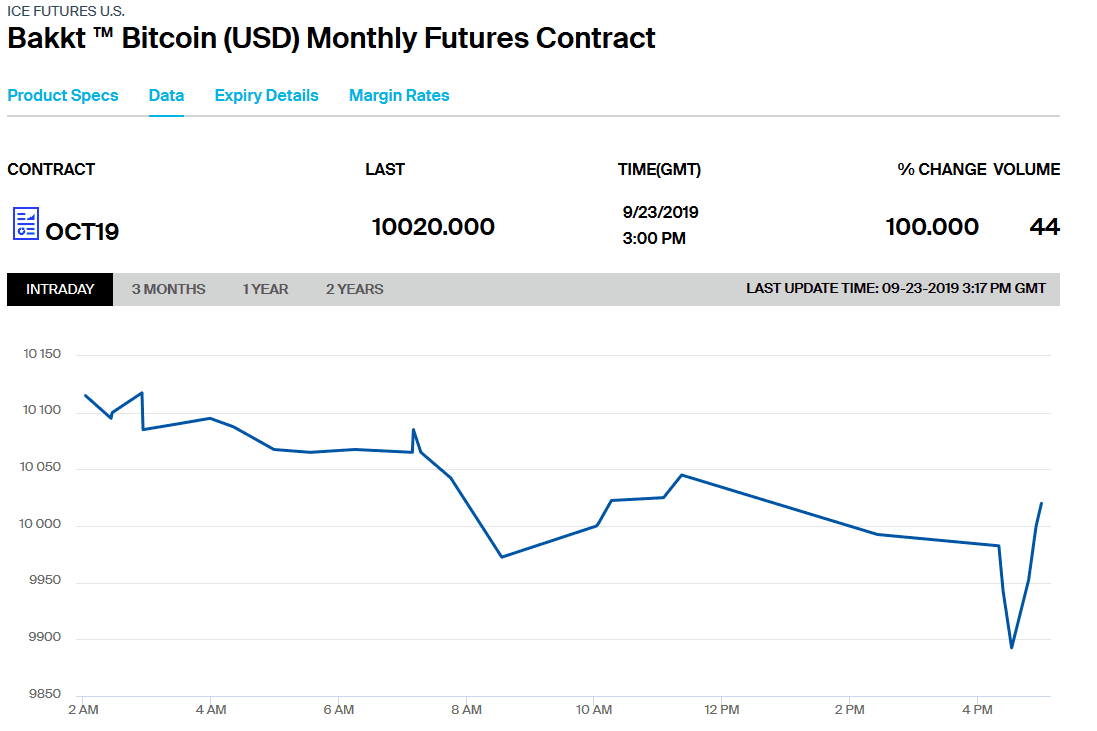Open the Margin Rates tab
This screenshot has height=731, width=1097.
click(399, 96)
